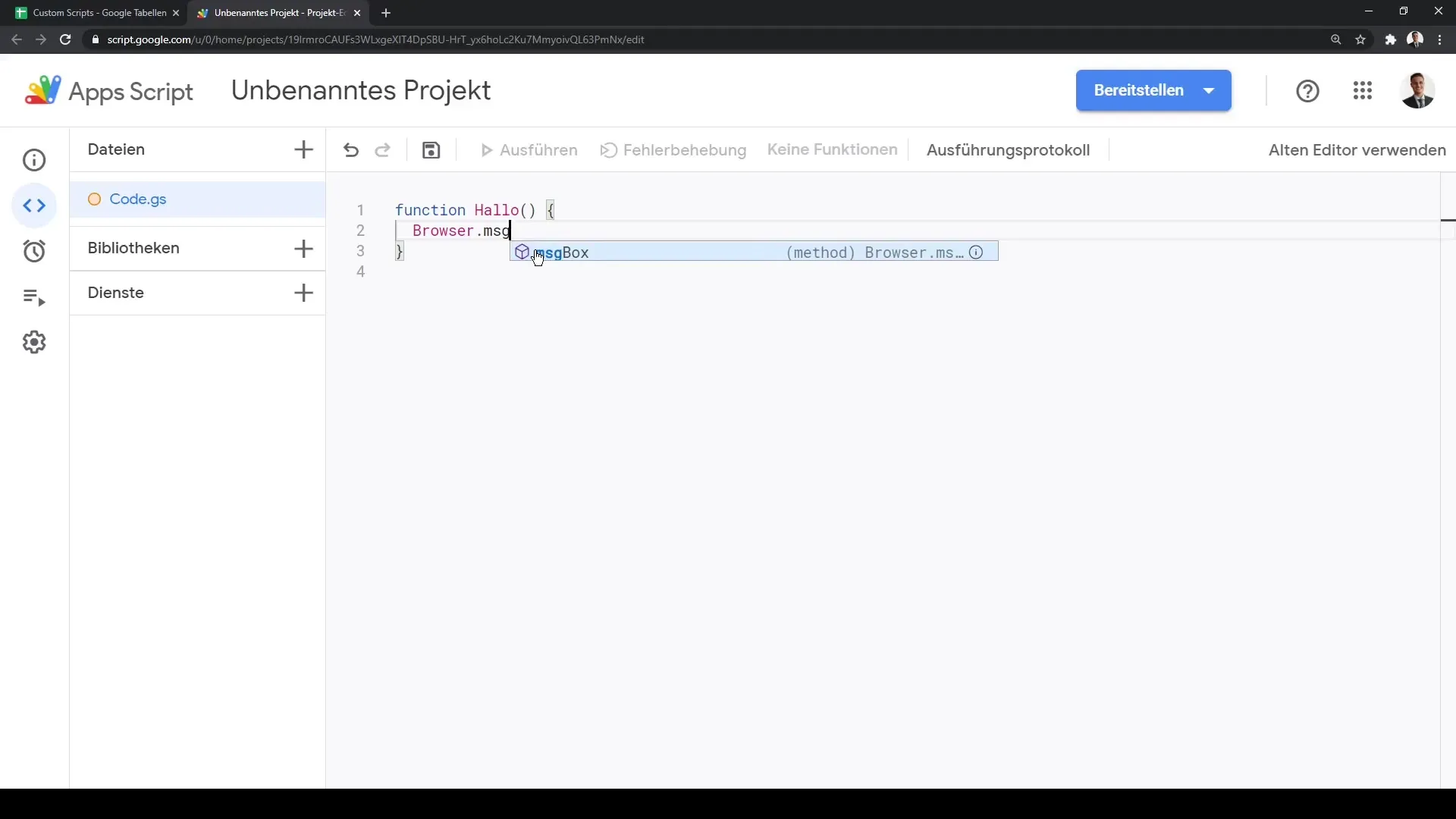The image size is (1456, 819).
Task: Open the Executions list icon
Action: point(34,297)
